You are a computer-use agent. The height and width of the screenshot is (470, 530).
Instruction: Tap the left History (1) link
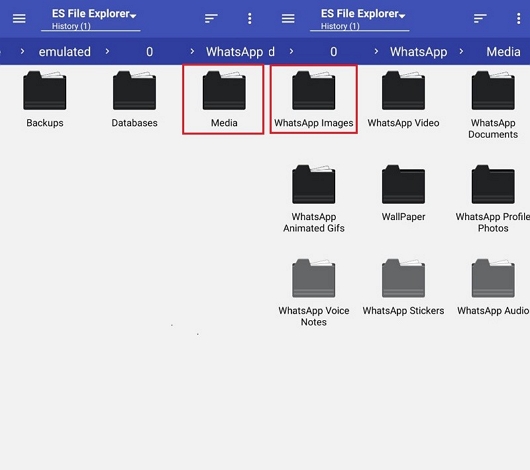coord(71,26)
